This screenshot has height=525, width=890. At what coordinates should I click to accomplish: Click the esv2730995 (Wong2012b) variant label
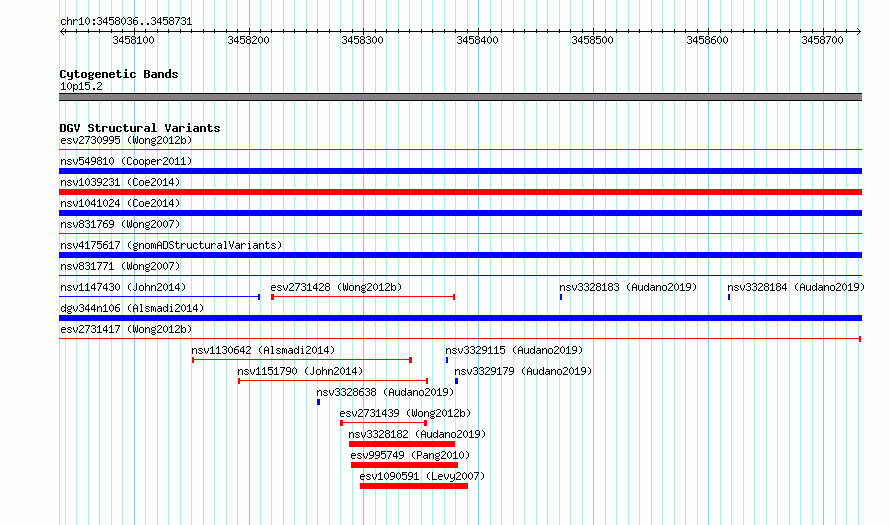126,140
